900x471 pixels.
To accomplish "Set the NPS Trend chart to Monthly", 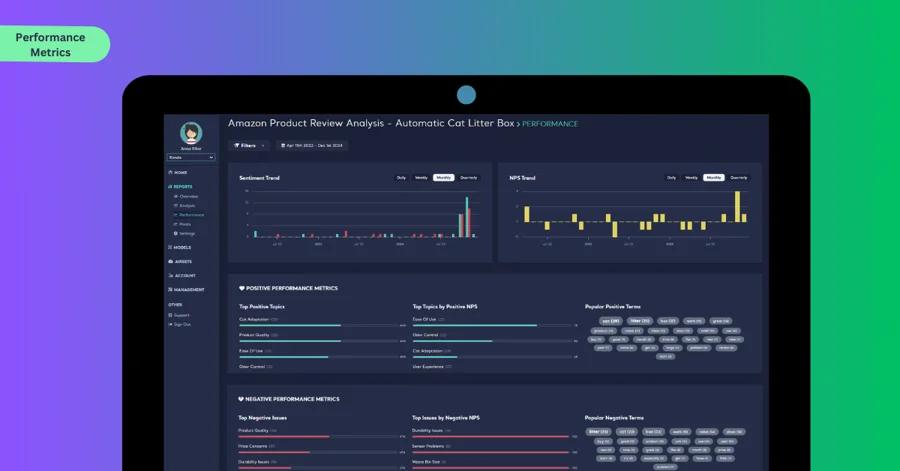I will tap(714, 178).
